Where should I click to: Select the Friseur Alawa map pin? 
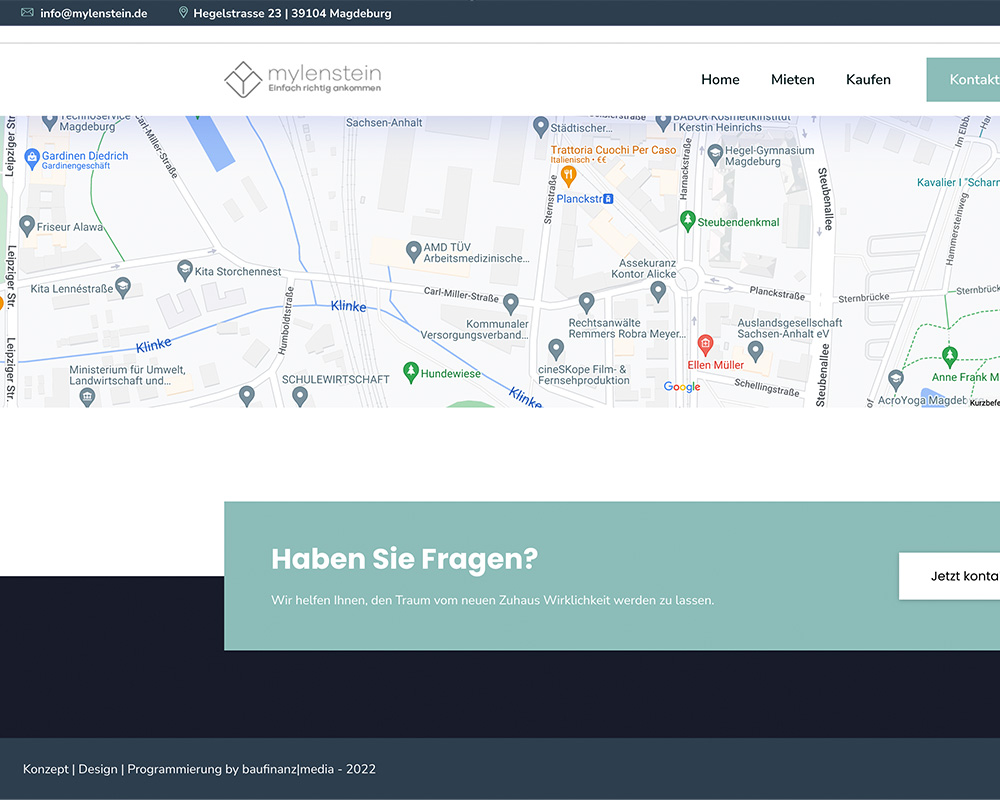coord(27,225)
